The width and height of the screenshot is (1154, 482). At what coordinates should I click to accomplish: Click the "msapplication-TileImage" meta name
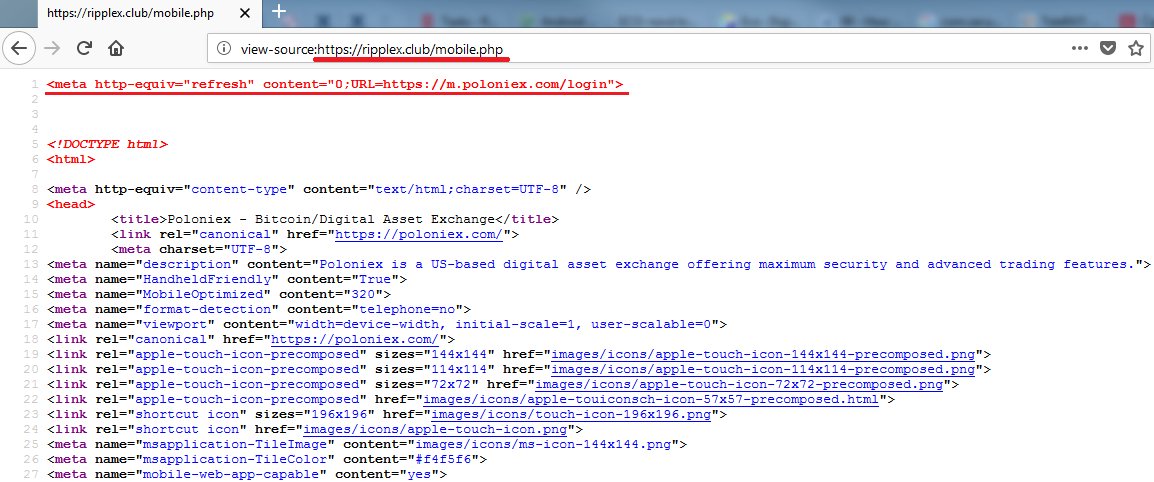tap(235, 444)
